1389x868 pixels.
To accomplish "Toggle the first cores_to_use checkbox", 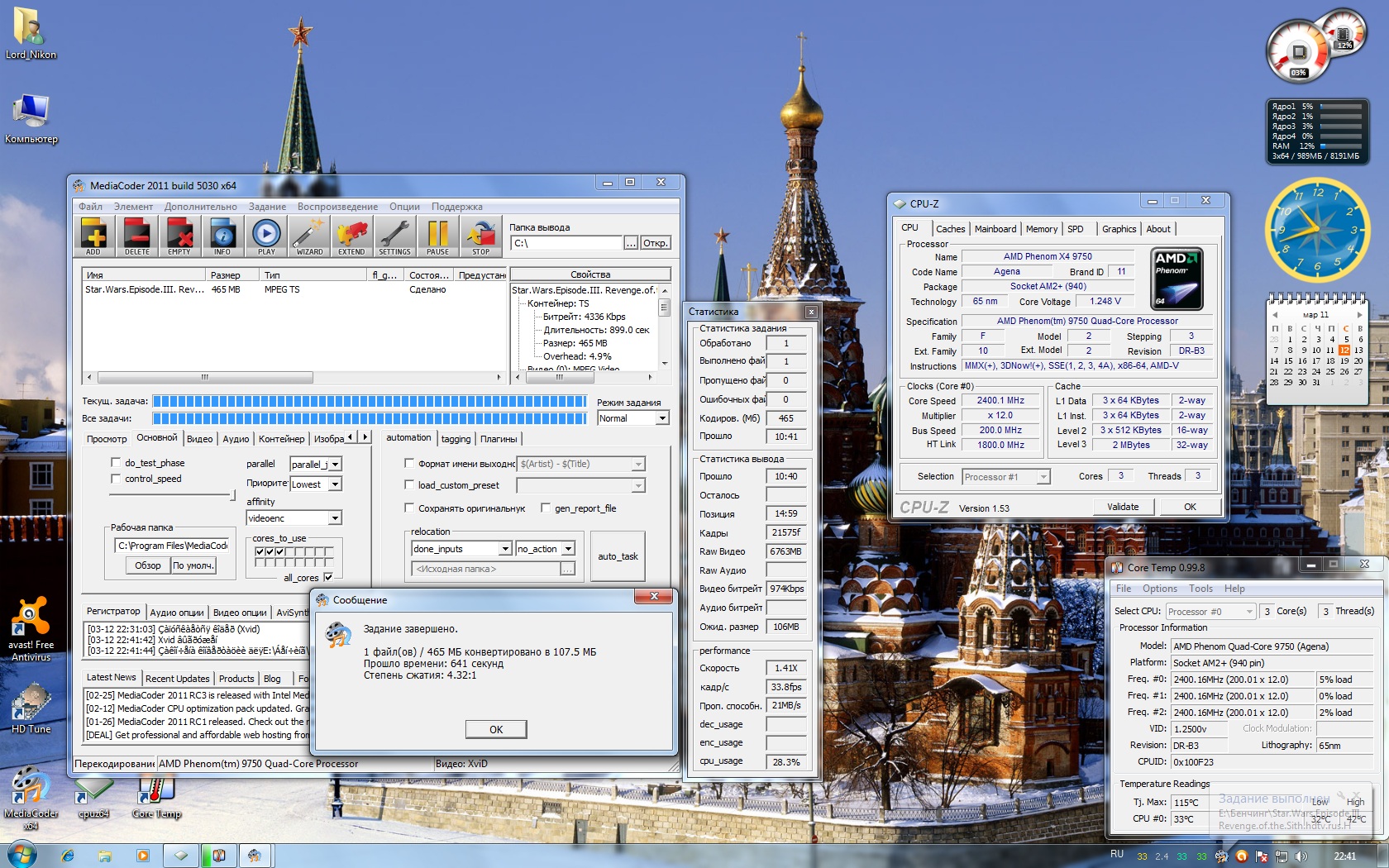I will [x=260, y=551].
